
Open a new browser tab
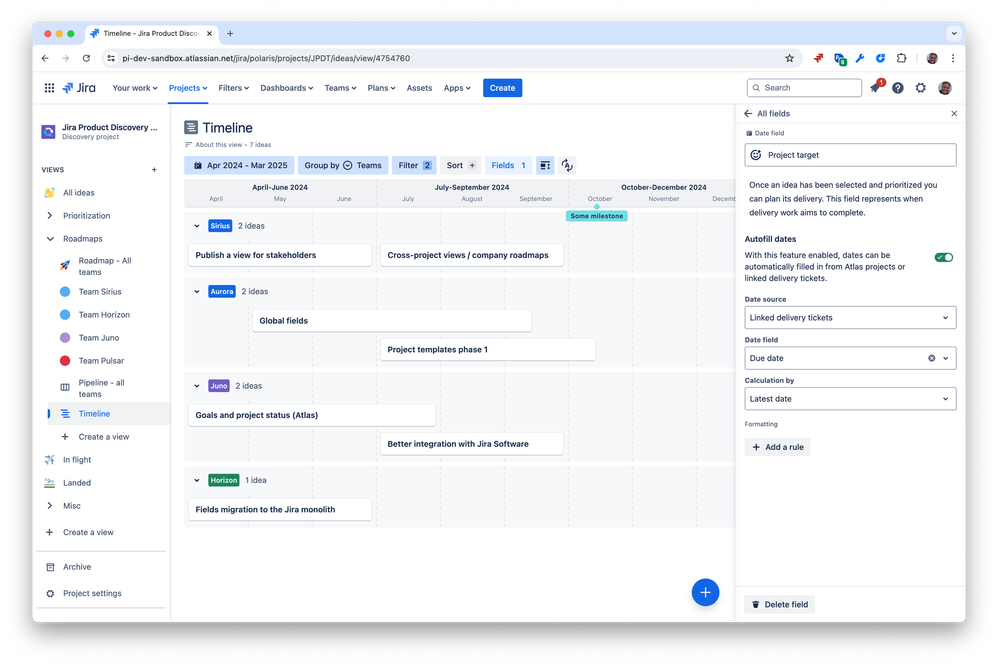coord(230,33)
